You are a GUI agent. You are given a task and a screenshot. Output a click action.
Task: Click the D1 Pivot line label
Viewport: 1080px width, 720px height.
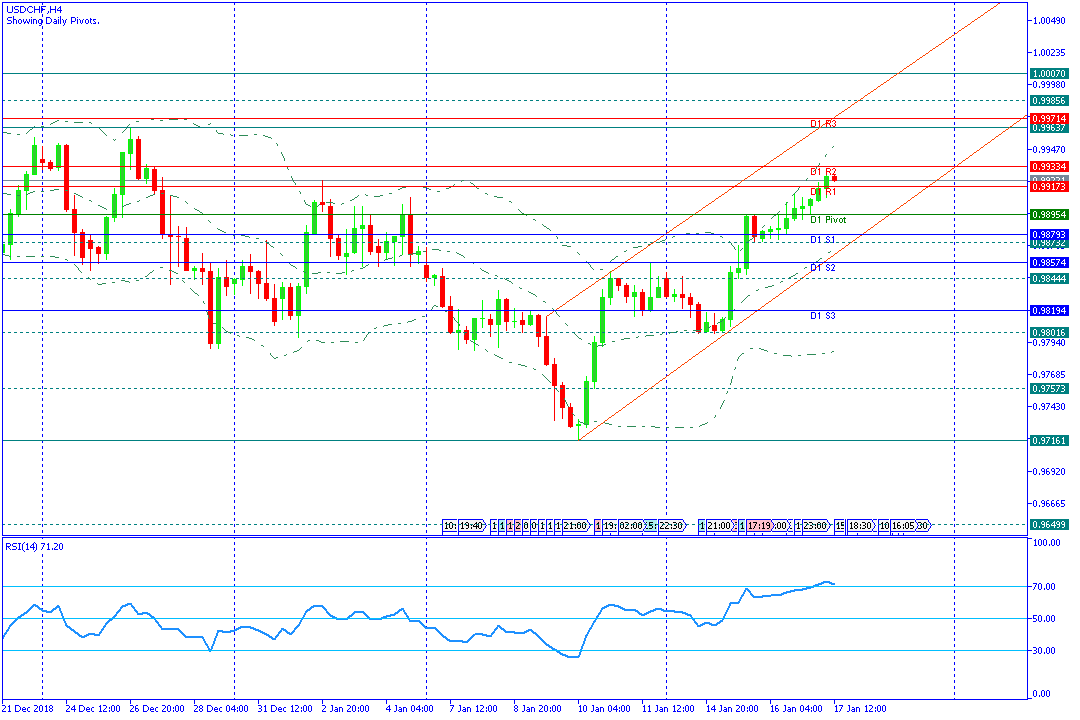click(x=828, y=220)
